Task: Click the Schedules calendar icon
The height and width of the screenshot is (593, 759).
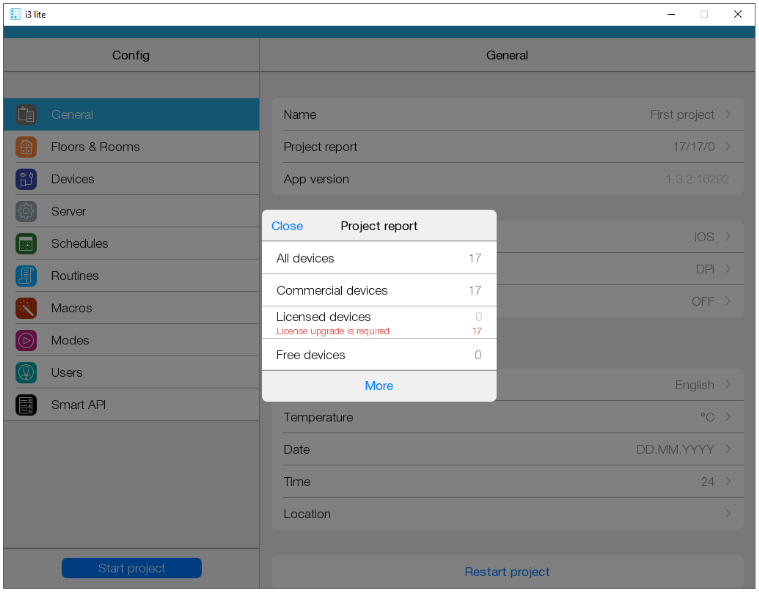Action: [x=26, y=244]
